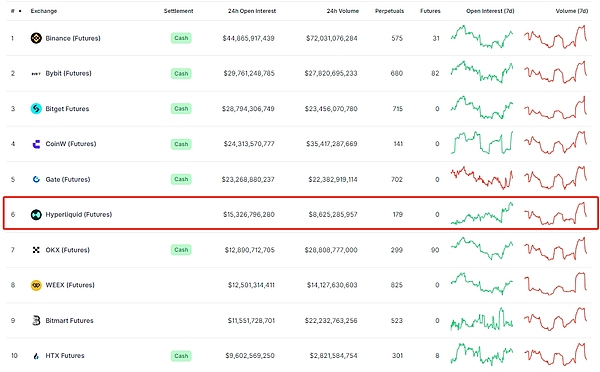This screenshot has width=600, height=372.
Task: Click Binance open interest 7d sparkline chart
Action: coord(482,37)
